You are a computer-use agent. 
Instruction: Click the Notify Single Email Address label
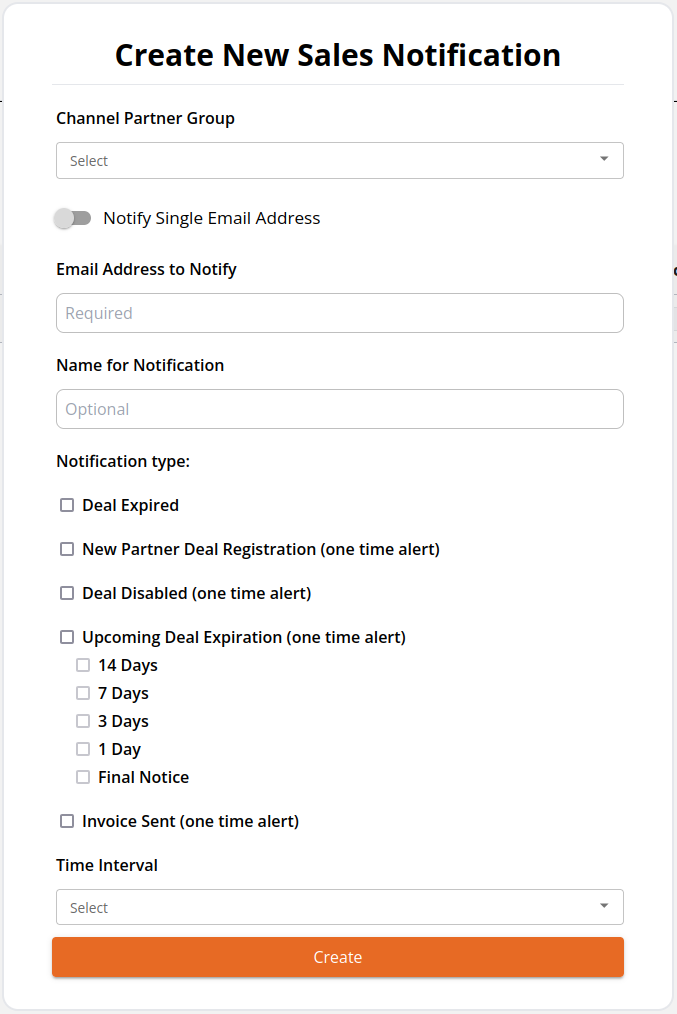[x=211, y=219]
